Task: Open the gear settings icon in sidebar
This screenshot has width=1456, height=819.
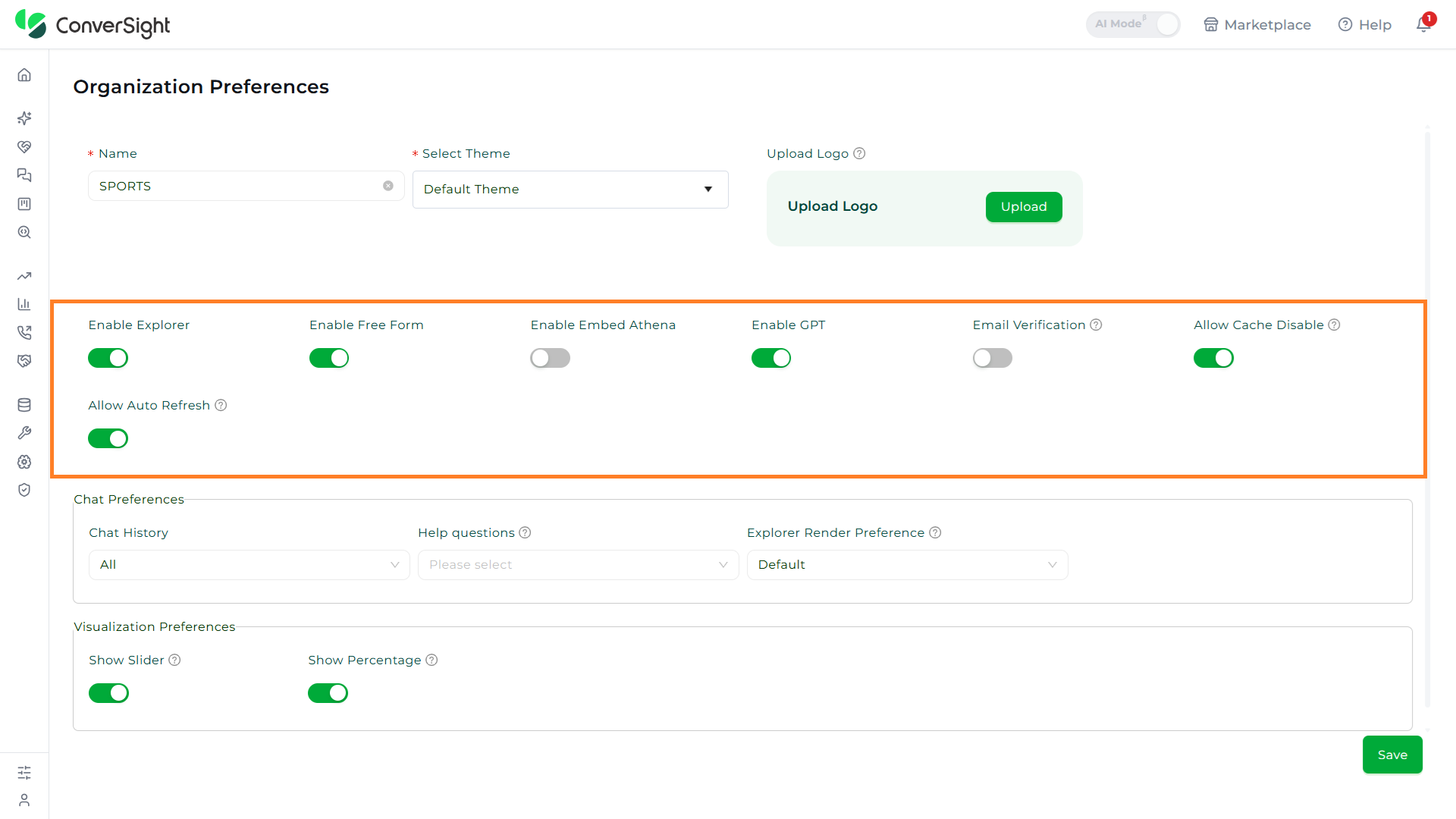Action: click(24, 462)
